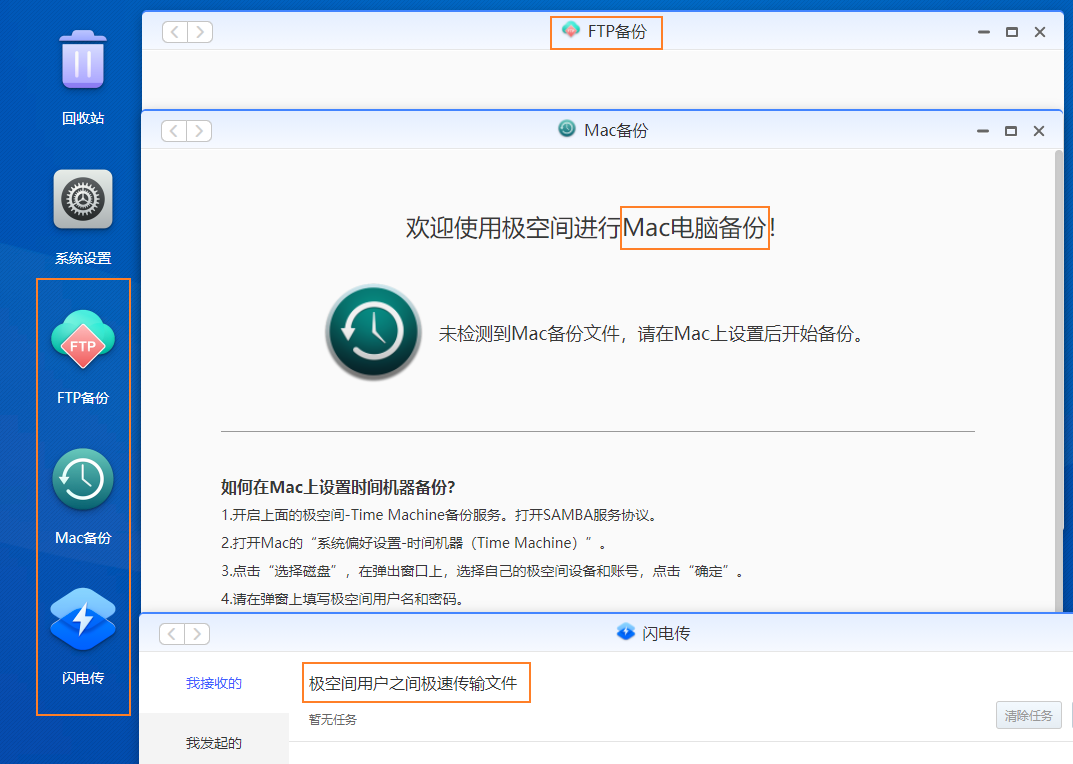This screenshot has height=764, width=1073.
Task: Switch to the 我接收的 tab
Action: point(214,684)
